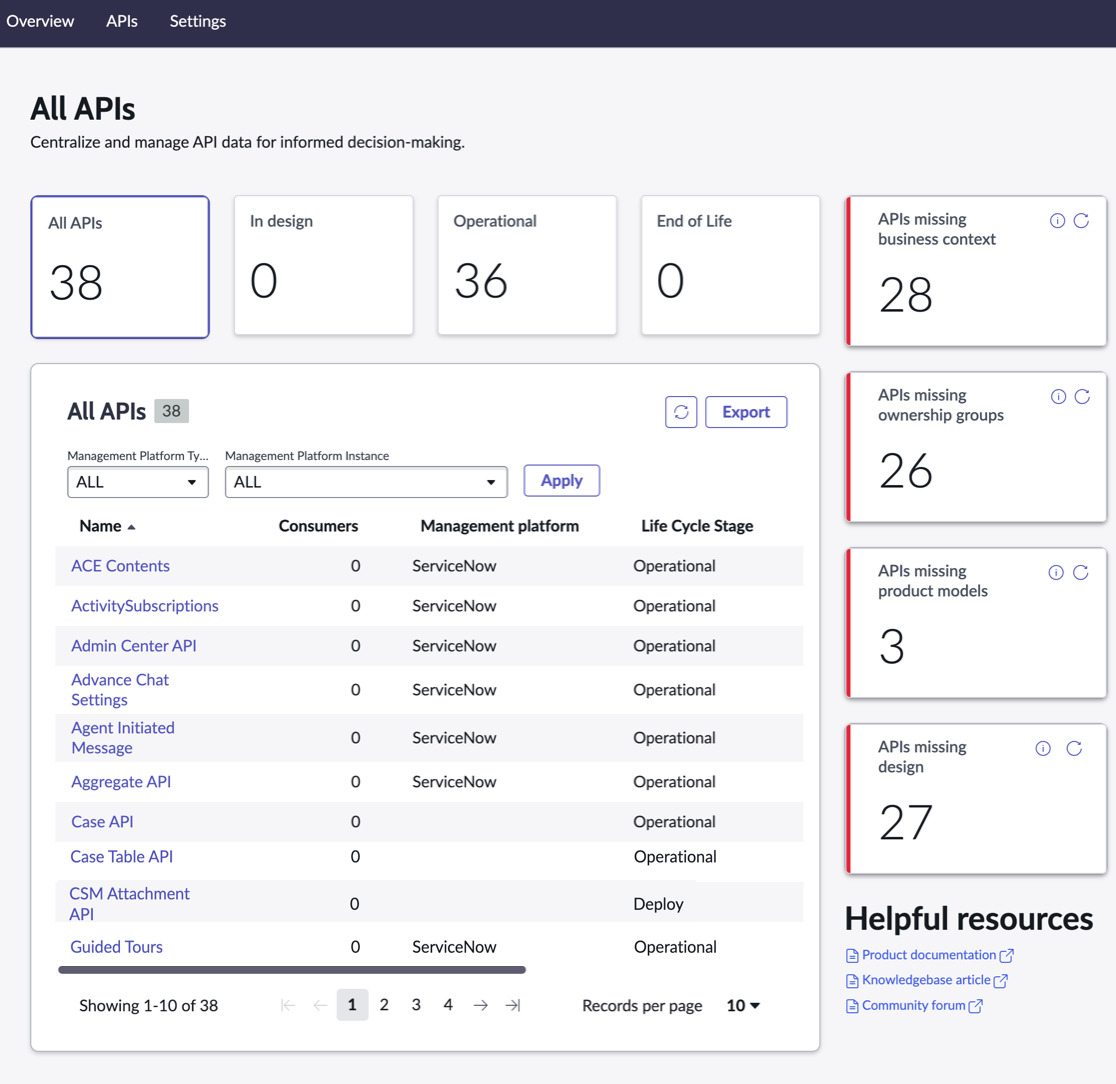The height and width of the screenshot is (1084, 1116).
Task: Open the Admin Center API link
Action: coord(134,646)
